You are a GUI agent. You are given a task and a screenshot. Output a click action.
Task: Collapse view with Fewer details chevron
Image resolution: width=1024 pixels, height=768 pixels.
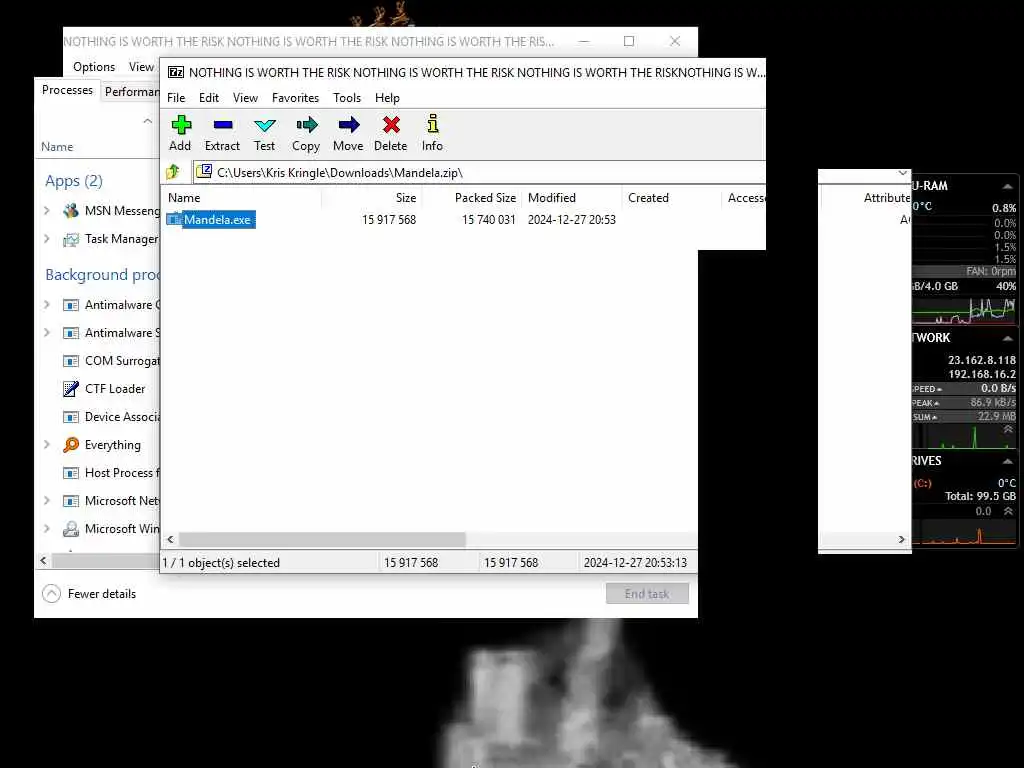tap(51, 594)
